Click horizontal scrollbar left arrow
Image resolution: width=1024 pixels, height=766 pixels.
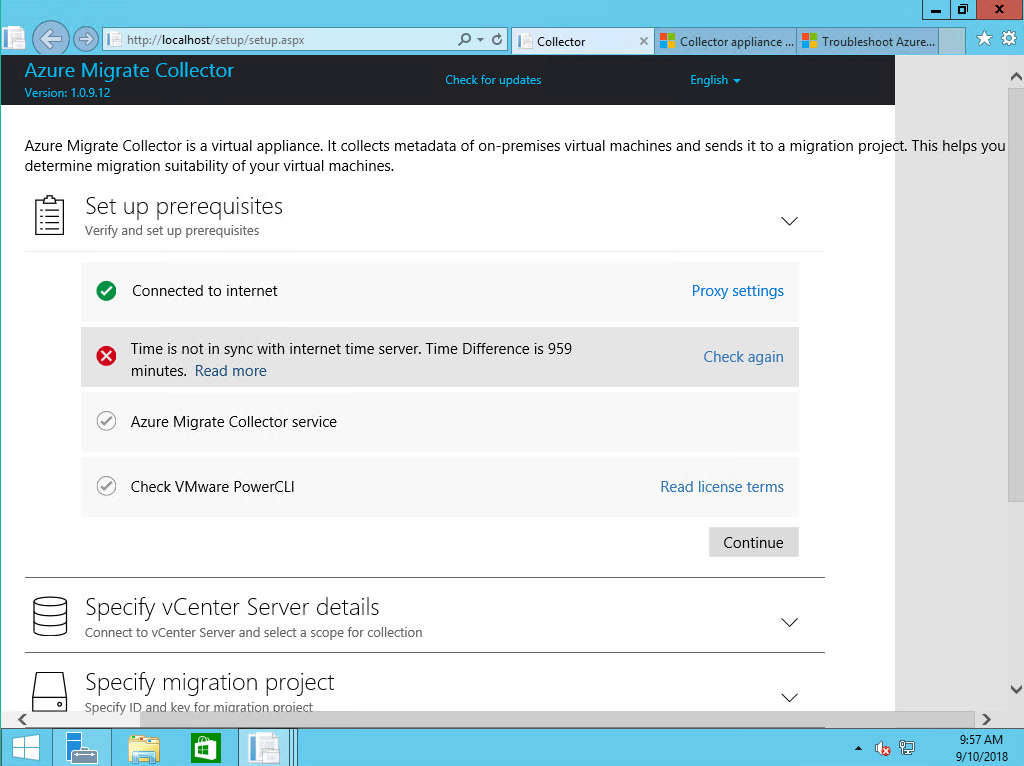[x=22, y=719]
